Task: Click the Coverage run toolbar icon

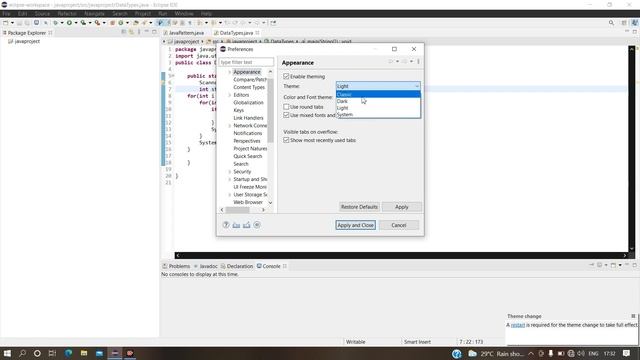Action: [x=83, y=23]
